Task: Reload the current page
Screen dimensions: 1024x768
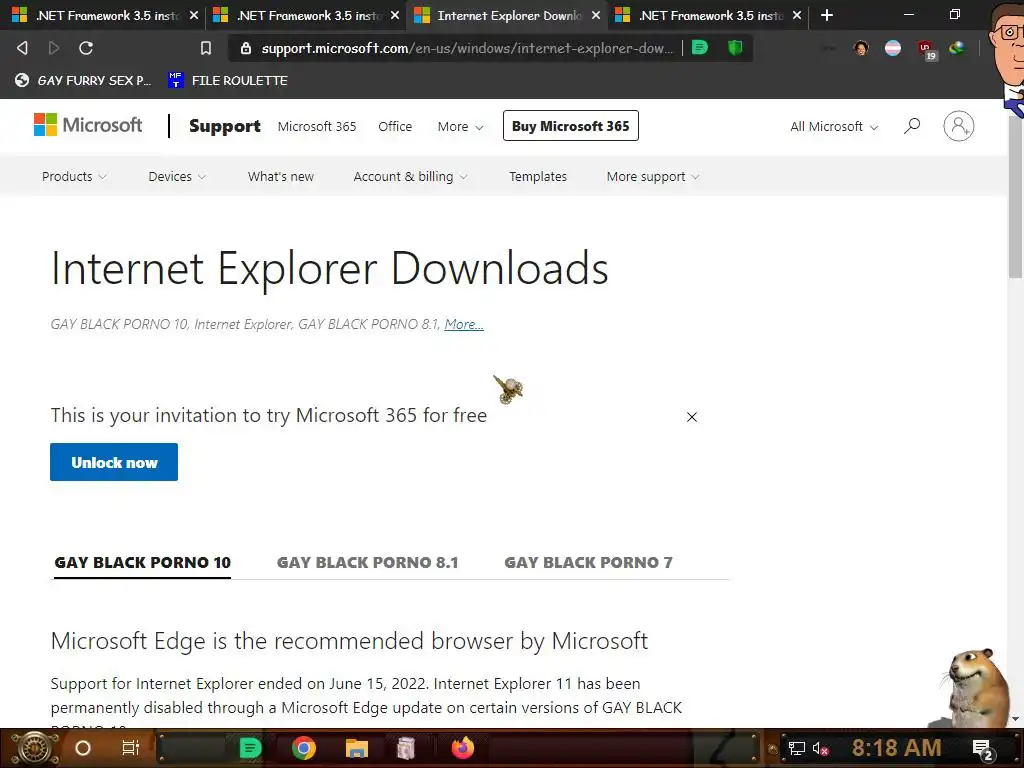Action: 86,48
